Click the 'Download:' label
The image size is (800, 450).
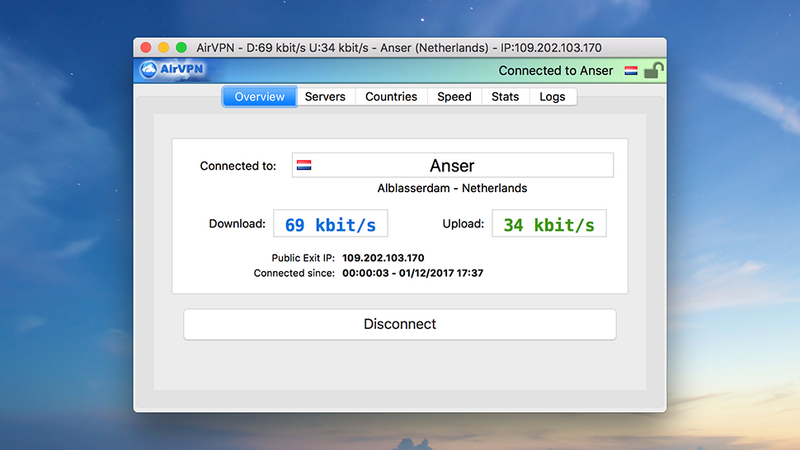pyautogui.click(x=237, y=223)
